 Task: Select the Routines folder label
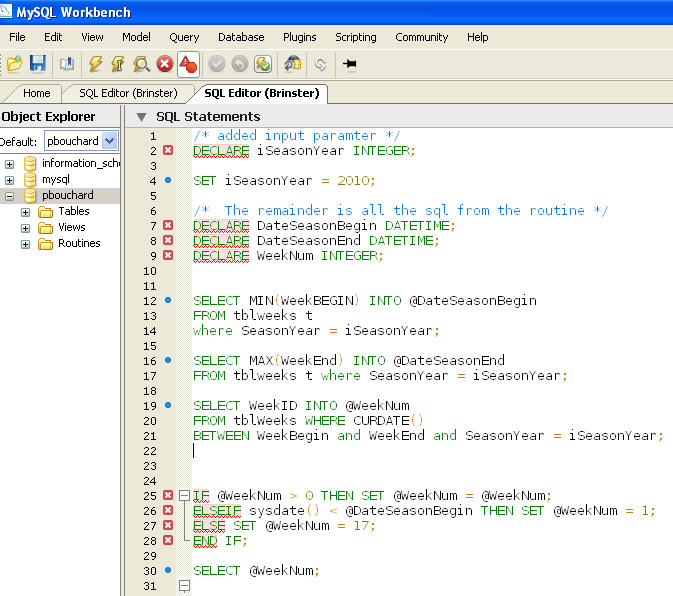click(79, 243)
